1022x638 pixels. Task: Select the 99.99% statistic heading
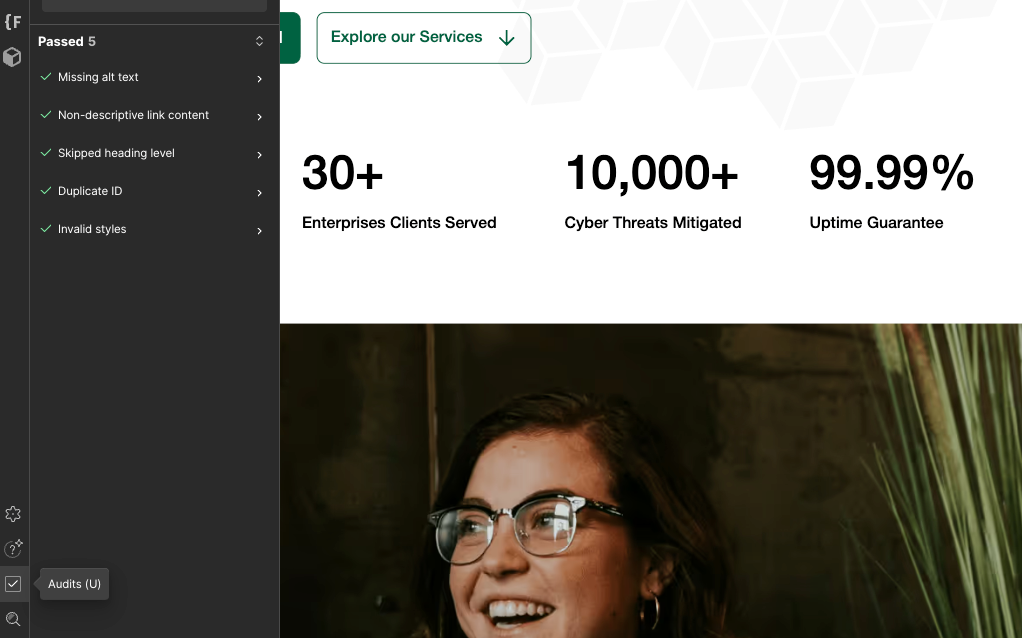click(891, 173)
